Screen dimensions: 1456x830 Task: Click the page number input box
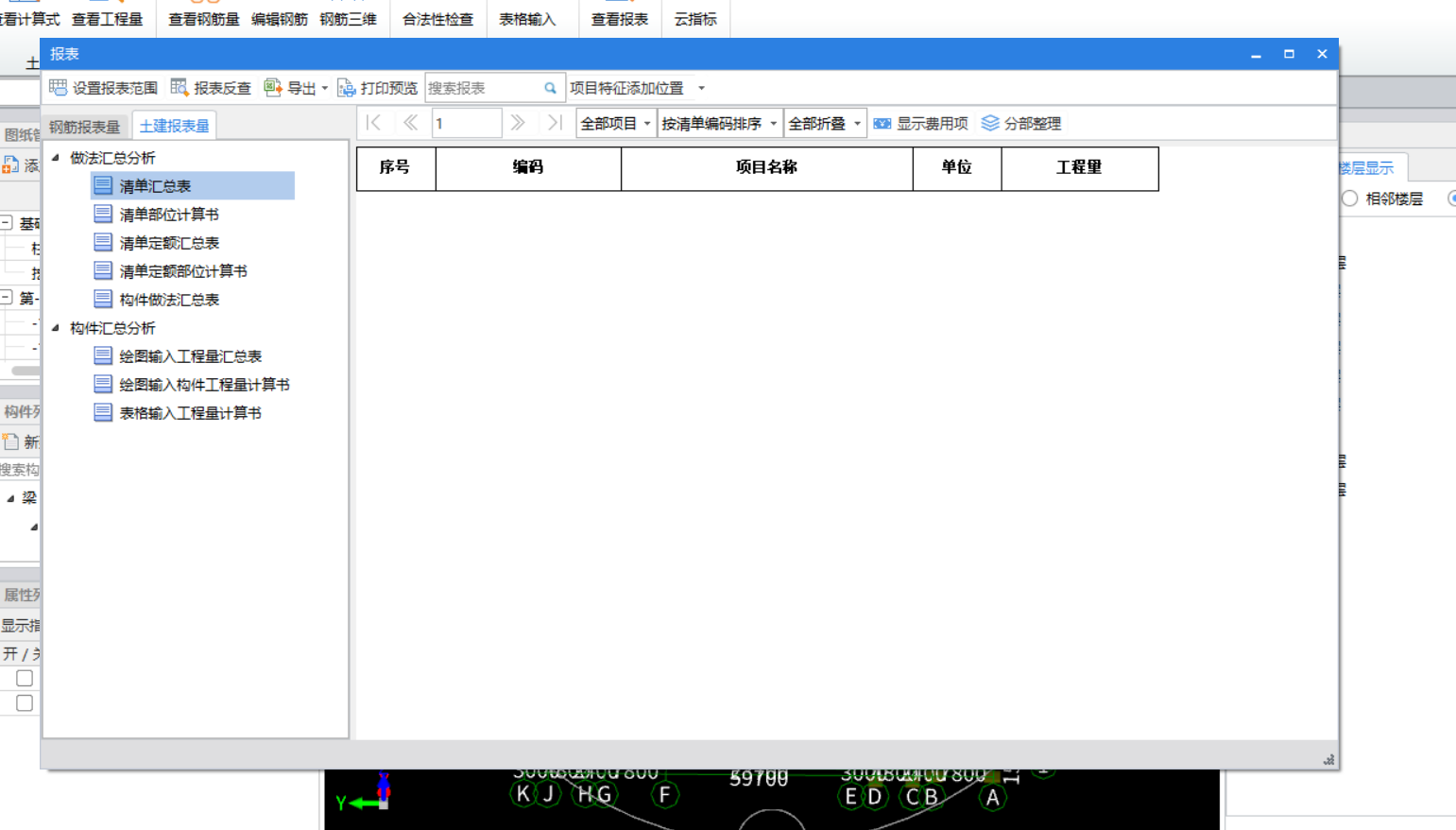[467, 123]
